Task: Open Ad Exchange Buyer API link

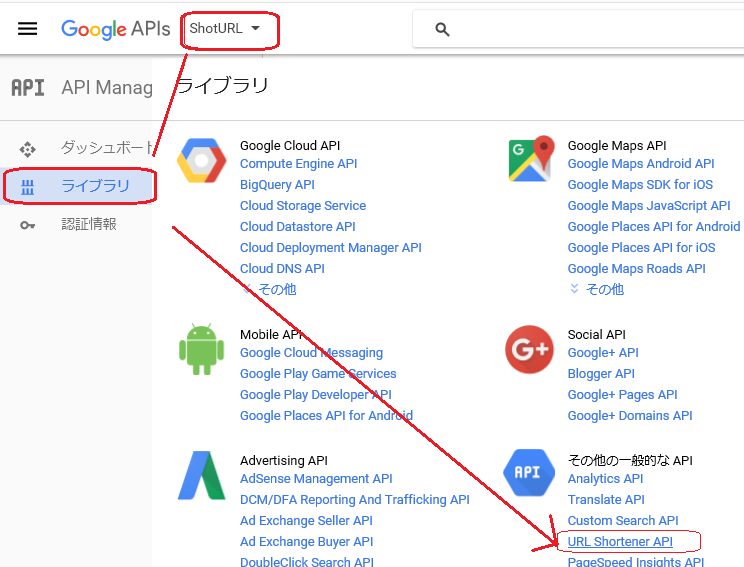Action: pos(307,541)
